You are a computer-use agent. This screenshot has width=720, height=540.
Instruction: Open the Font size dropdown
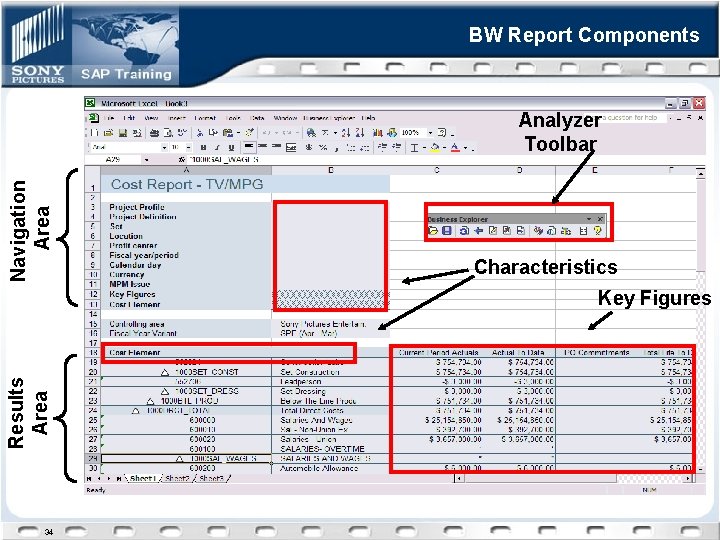pos(189,147)
